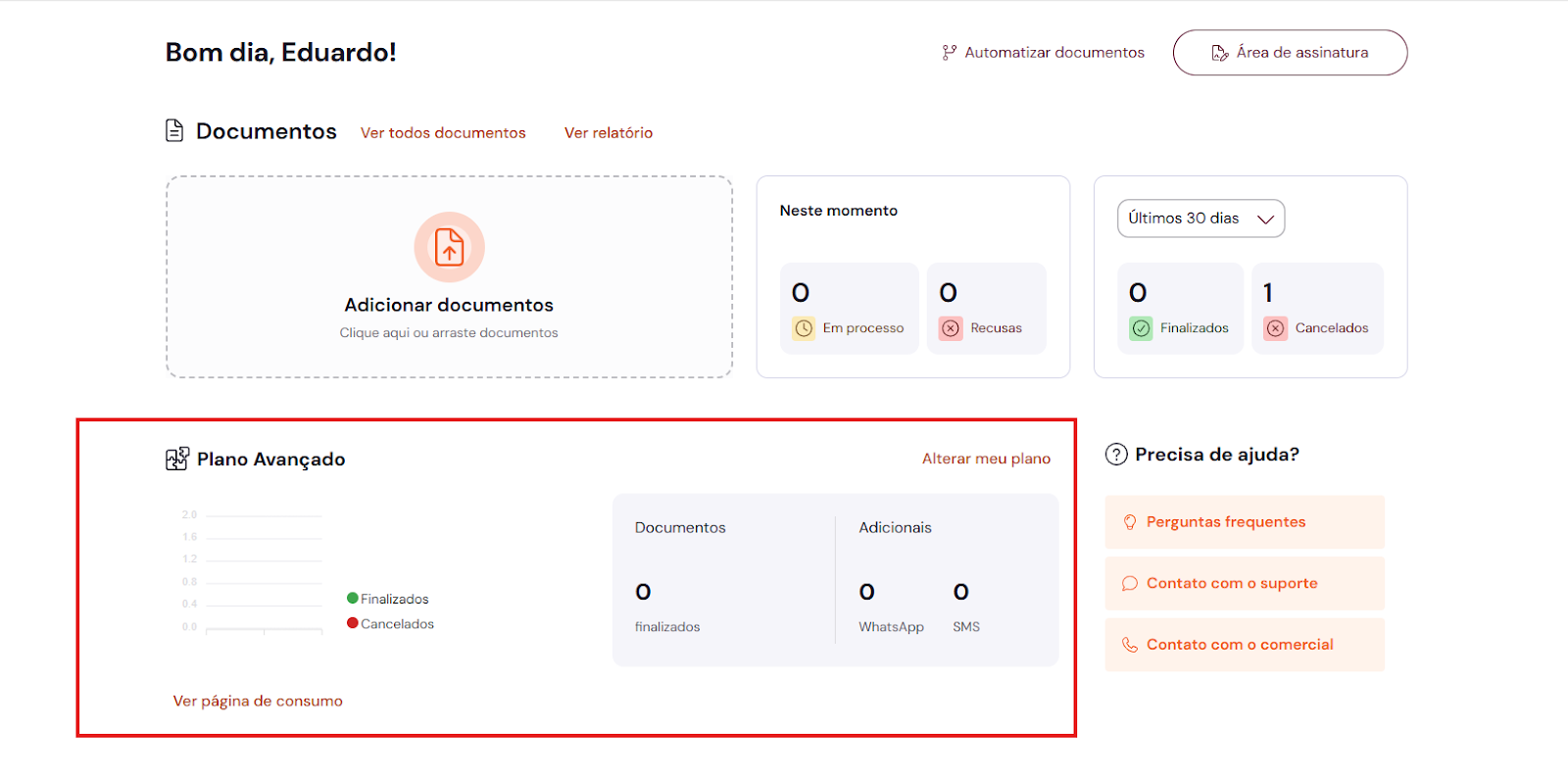The width and height of the screenshot is (1568, 776).
Task: Open Ver relatório link
Action: [609, 133]
